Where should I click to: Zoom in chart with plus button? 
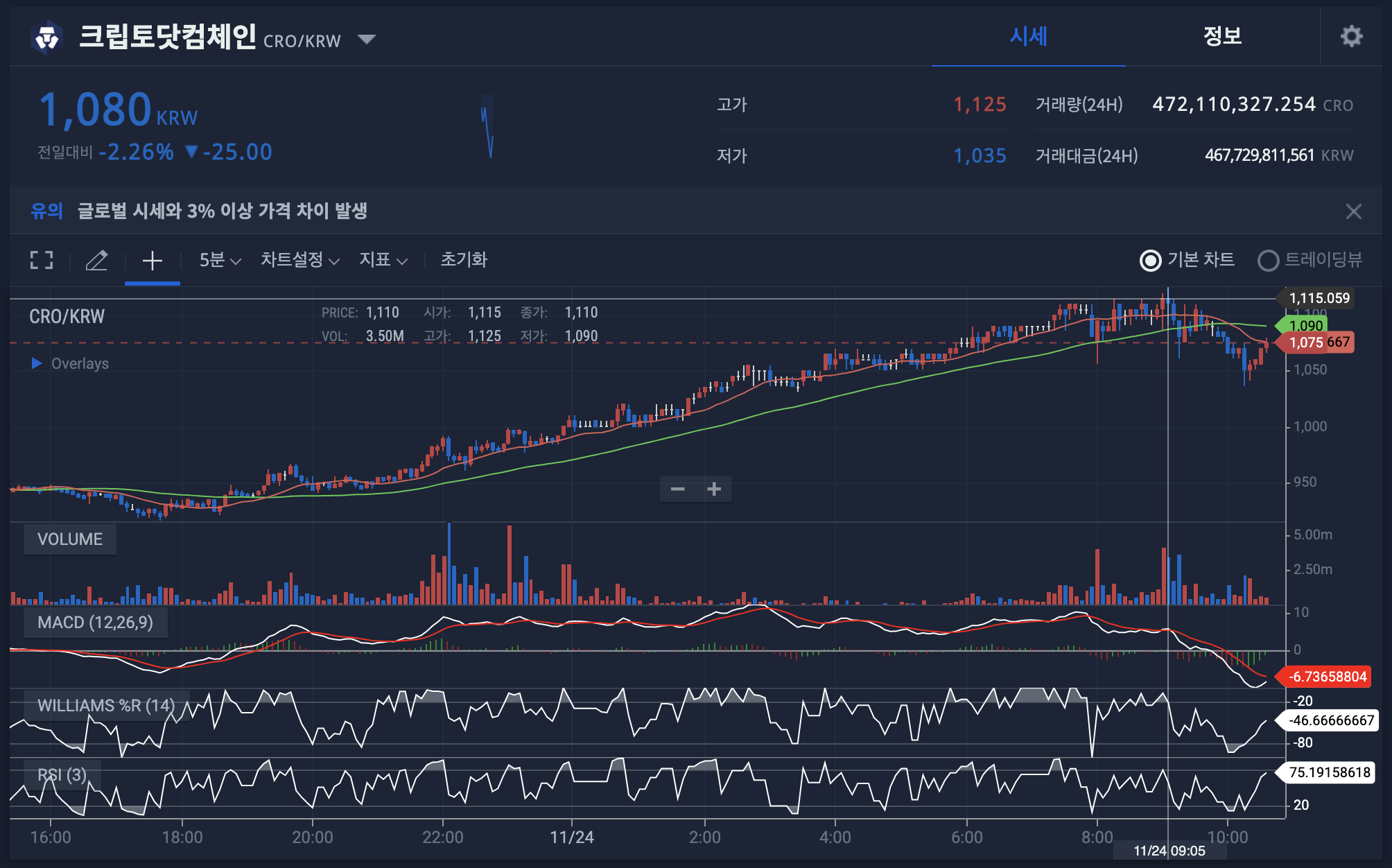[714, 489]
